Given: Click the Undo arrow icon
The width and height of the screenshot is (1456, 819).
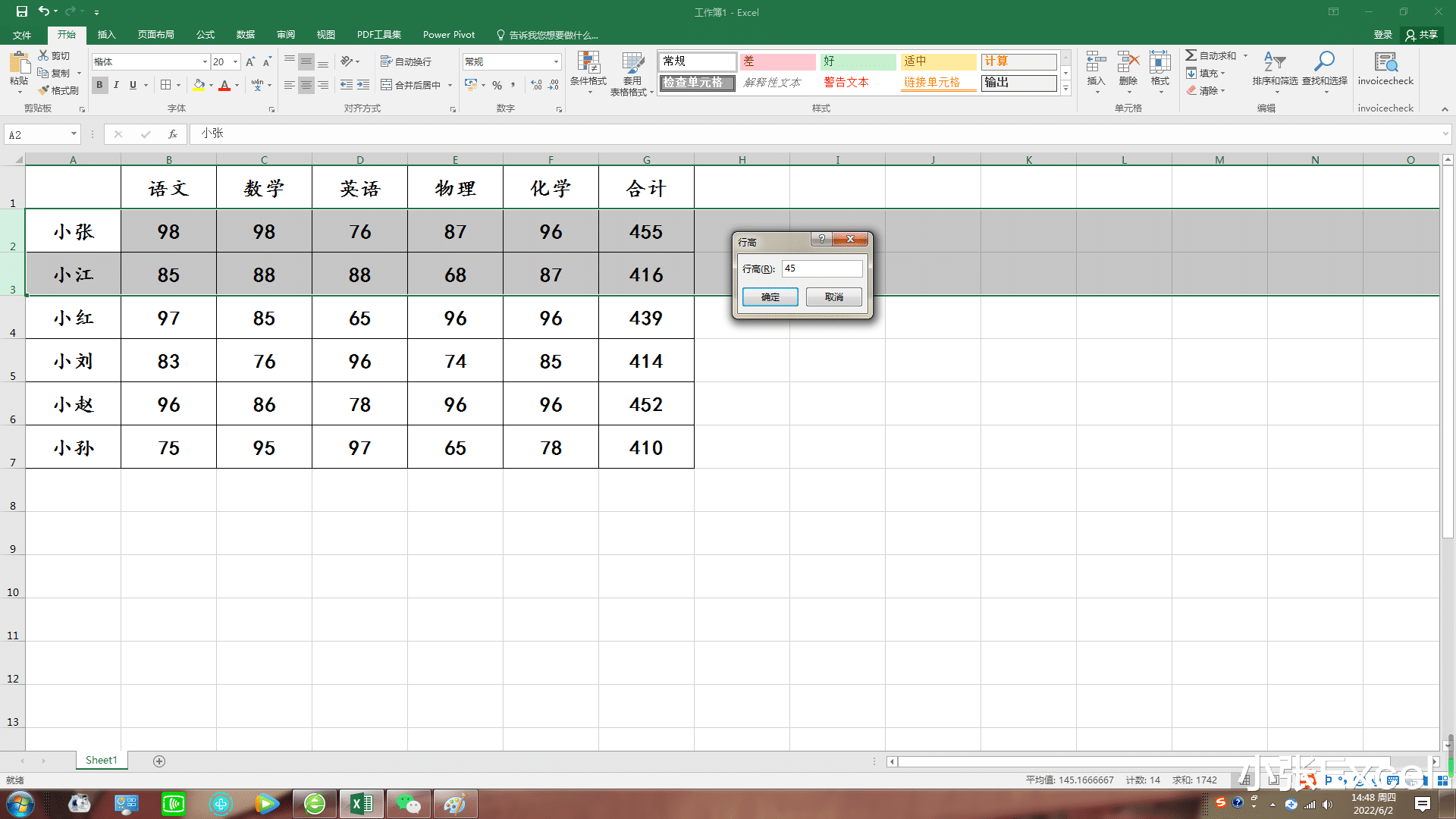Looking at the screenshot, I should click(x=44, y=11).
